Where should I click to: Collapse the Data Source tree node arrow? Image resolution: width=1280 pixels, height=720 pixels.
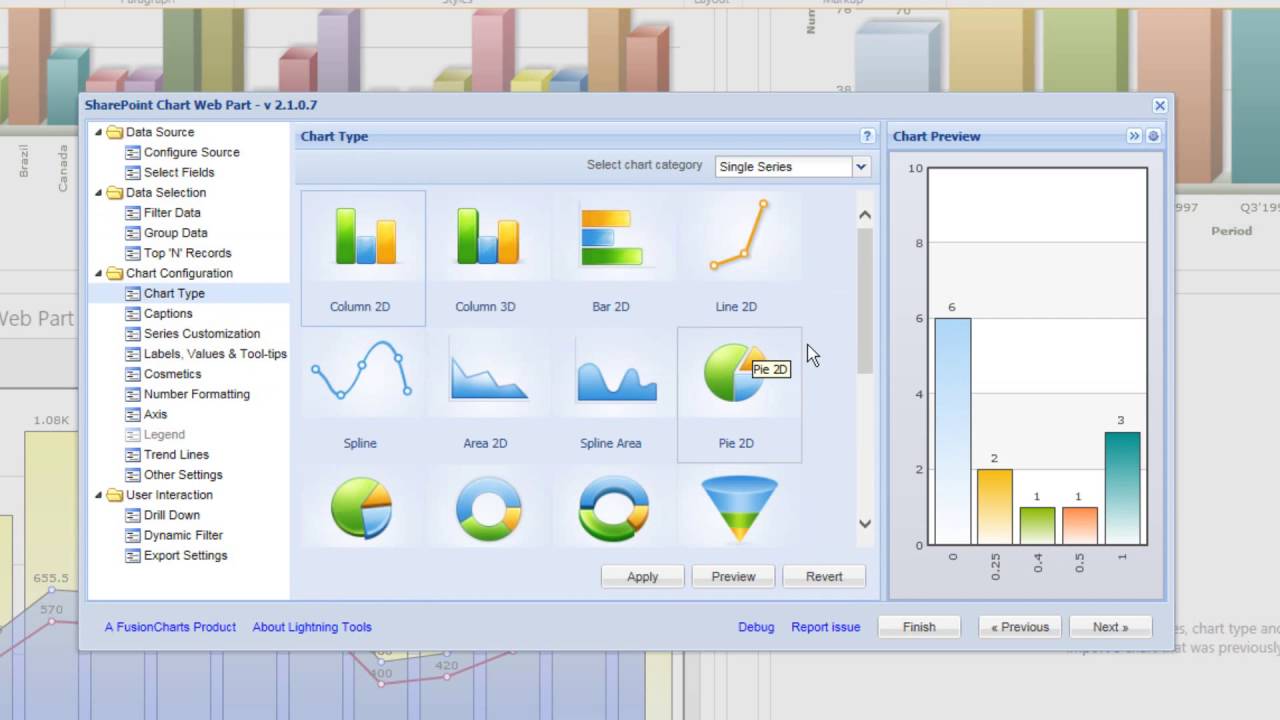point(98,132)
